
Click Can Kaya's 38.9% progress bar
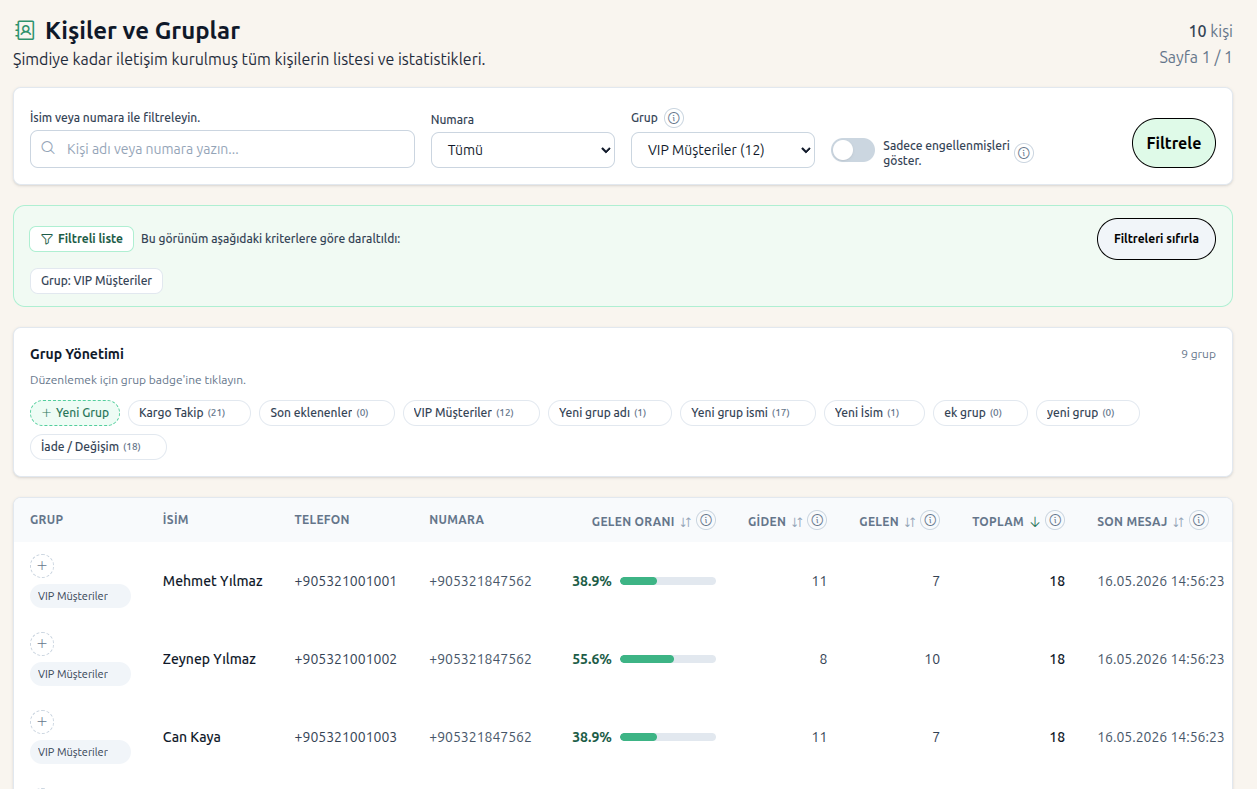click(x=668, y=737)
